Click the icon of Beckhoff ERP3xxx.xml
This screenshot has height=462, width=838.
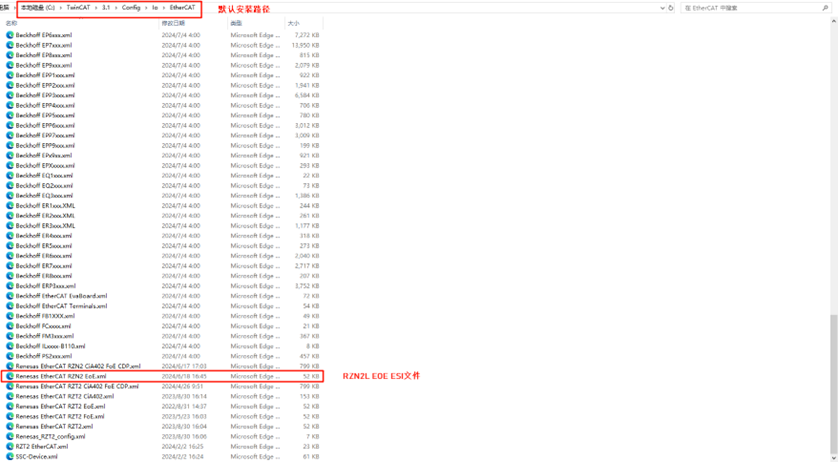point(10,286)
